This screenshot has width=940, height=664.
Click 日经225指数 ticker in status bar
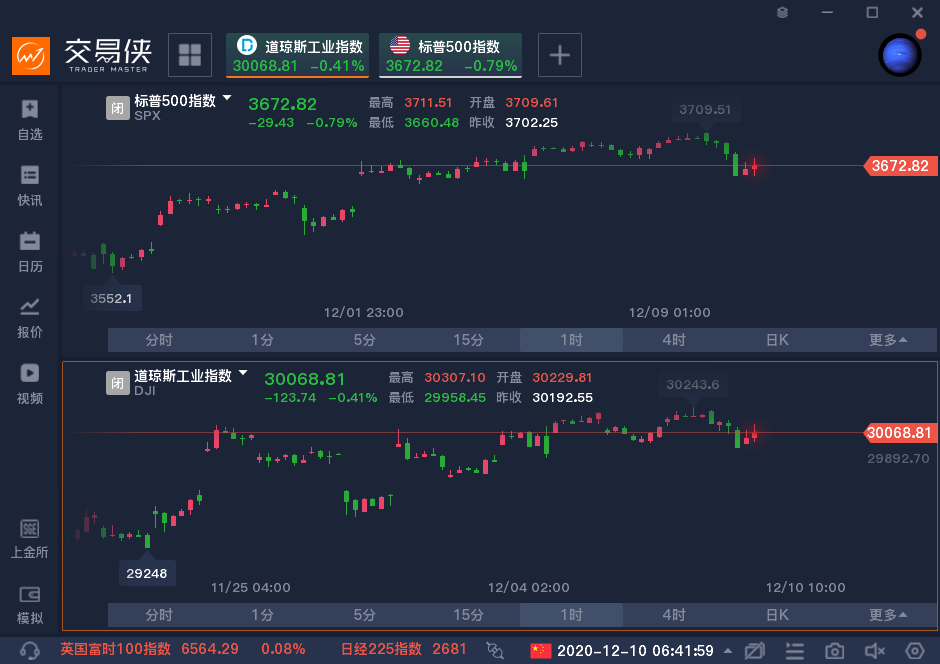tap(403, 649)
